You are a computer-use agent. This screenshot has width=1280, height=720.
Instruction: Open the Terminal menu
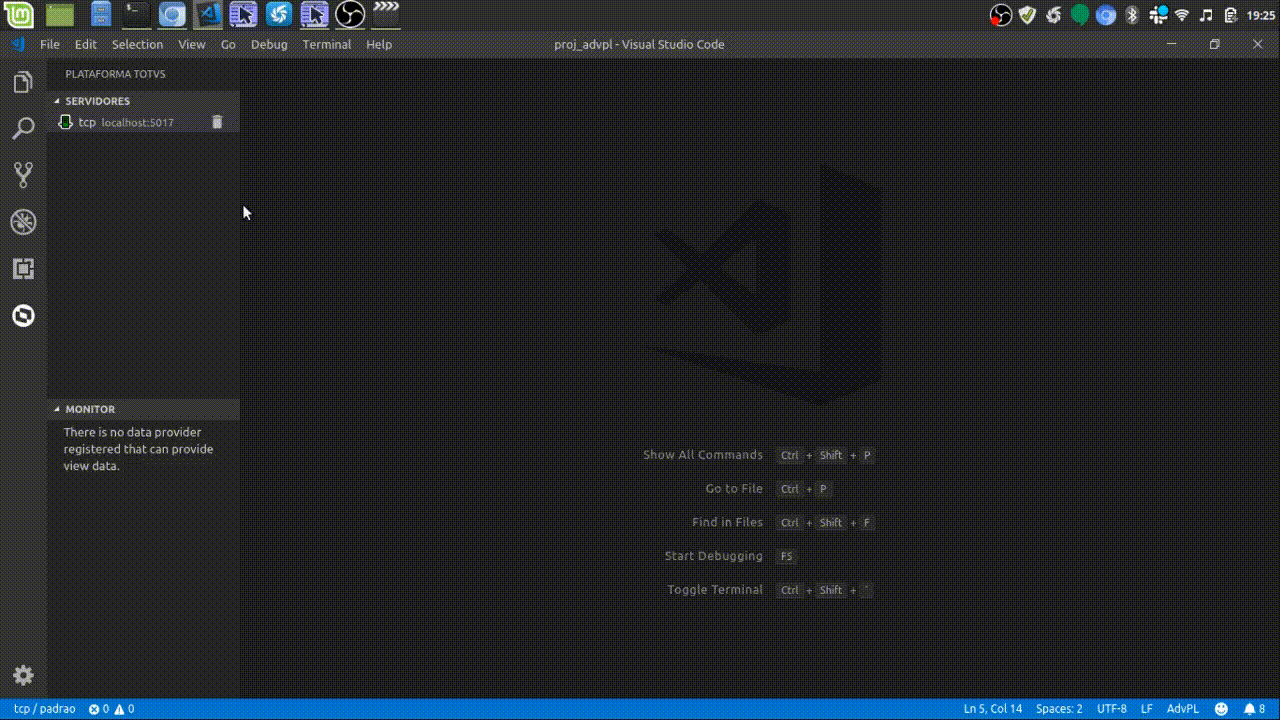(327, 44)
